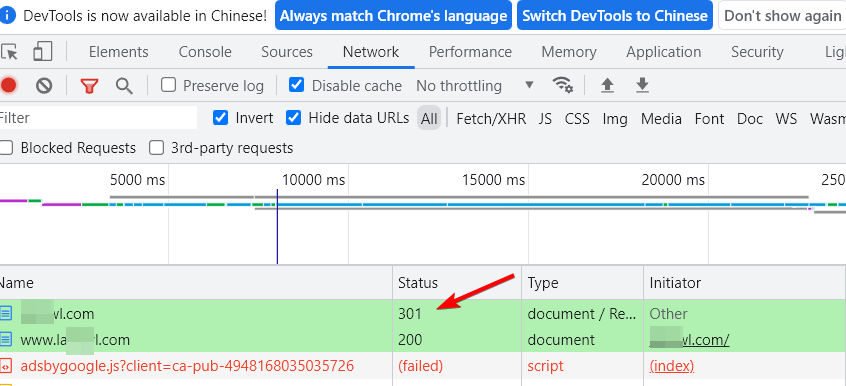Click document icon of 301 request row
The width and height of the screenshot is (846, 386).
pos(6,313)
